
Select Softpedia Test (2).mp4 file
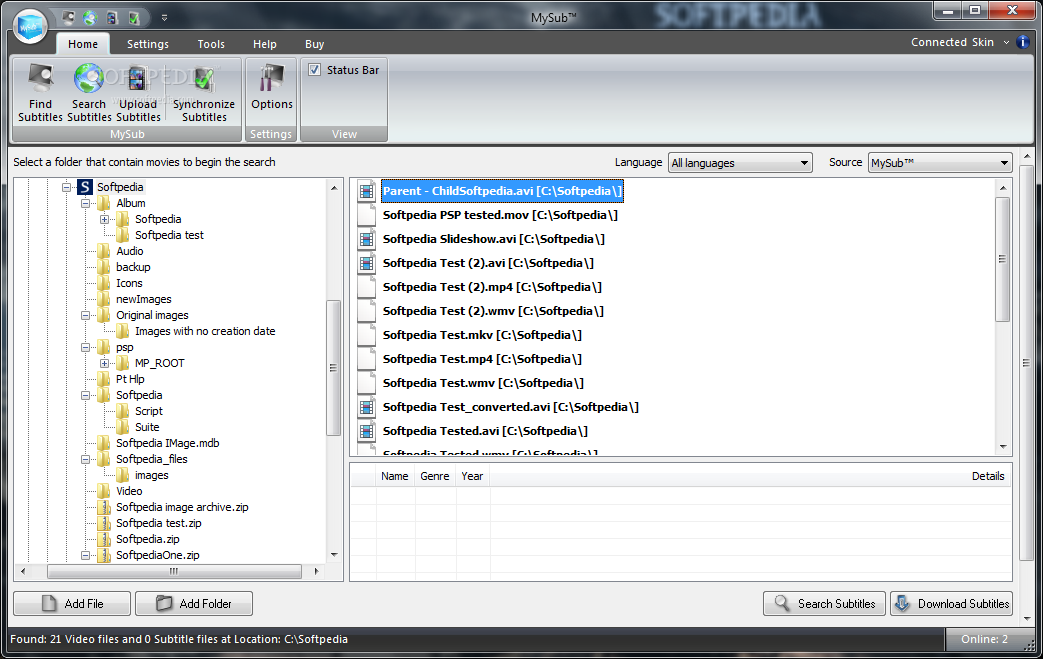492,287
